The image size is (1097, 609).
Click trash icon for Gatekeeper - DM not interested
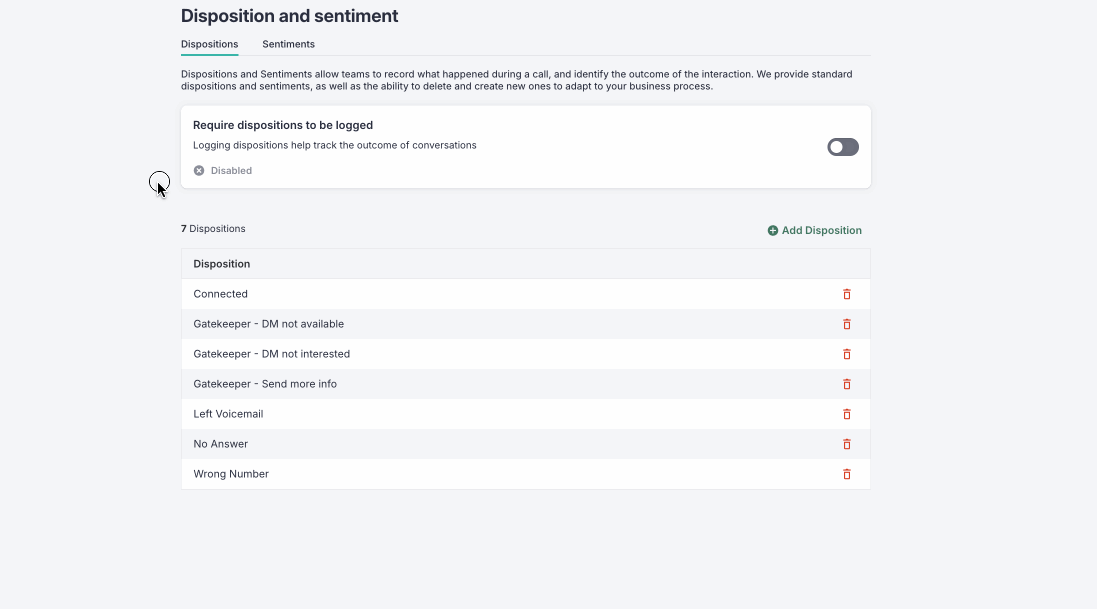click(x=847, y=354)
